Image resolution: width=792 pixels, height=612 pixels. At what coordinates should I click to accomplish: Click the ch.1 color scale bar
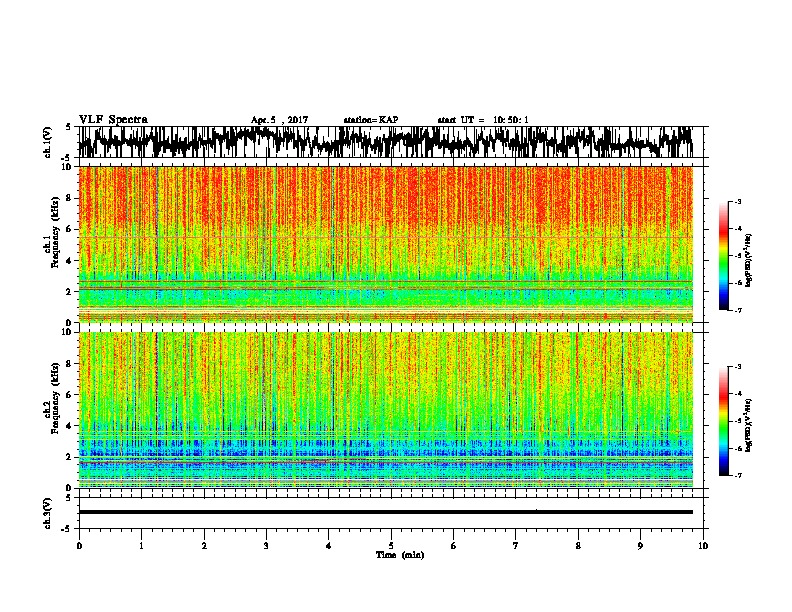click(723, 256)
